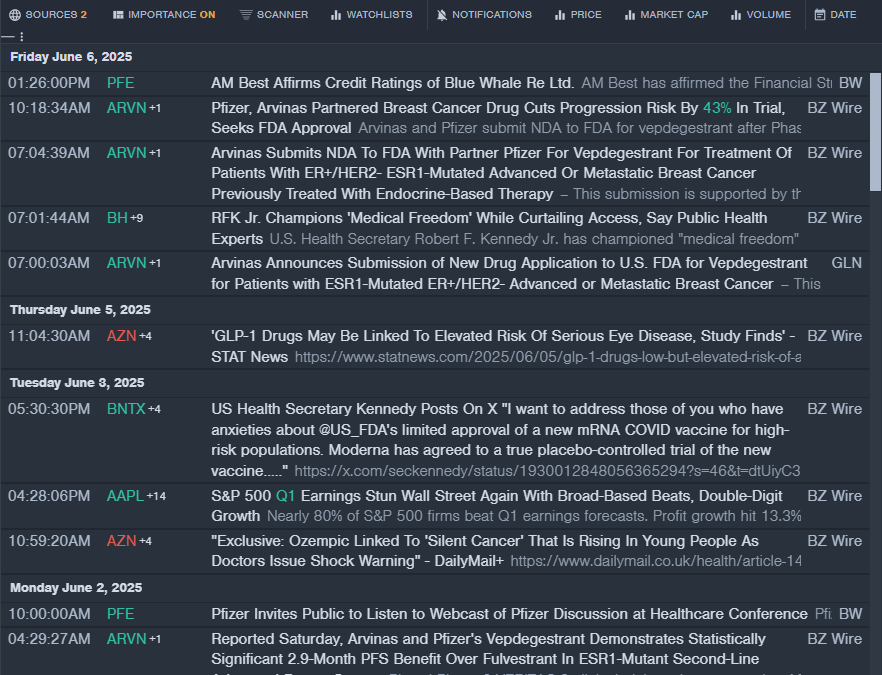Open RFK Jr. Champions 'Medical Freedom' story
Viewport: 882px width, 675px height.
489,228
